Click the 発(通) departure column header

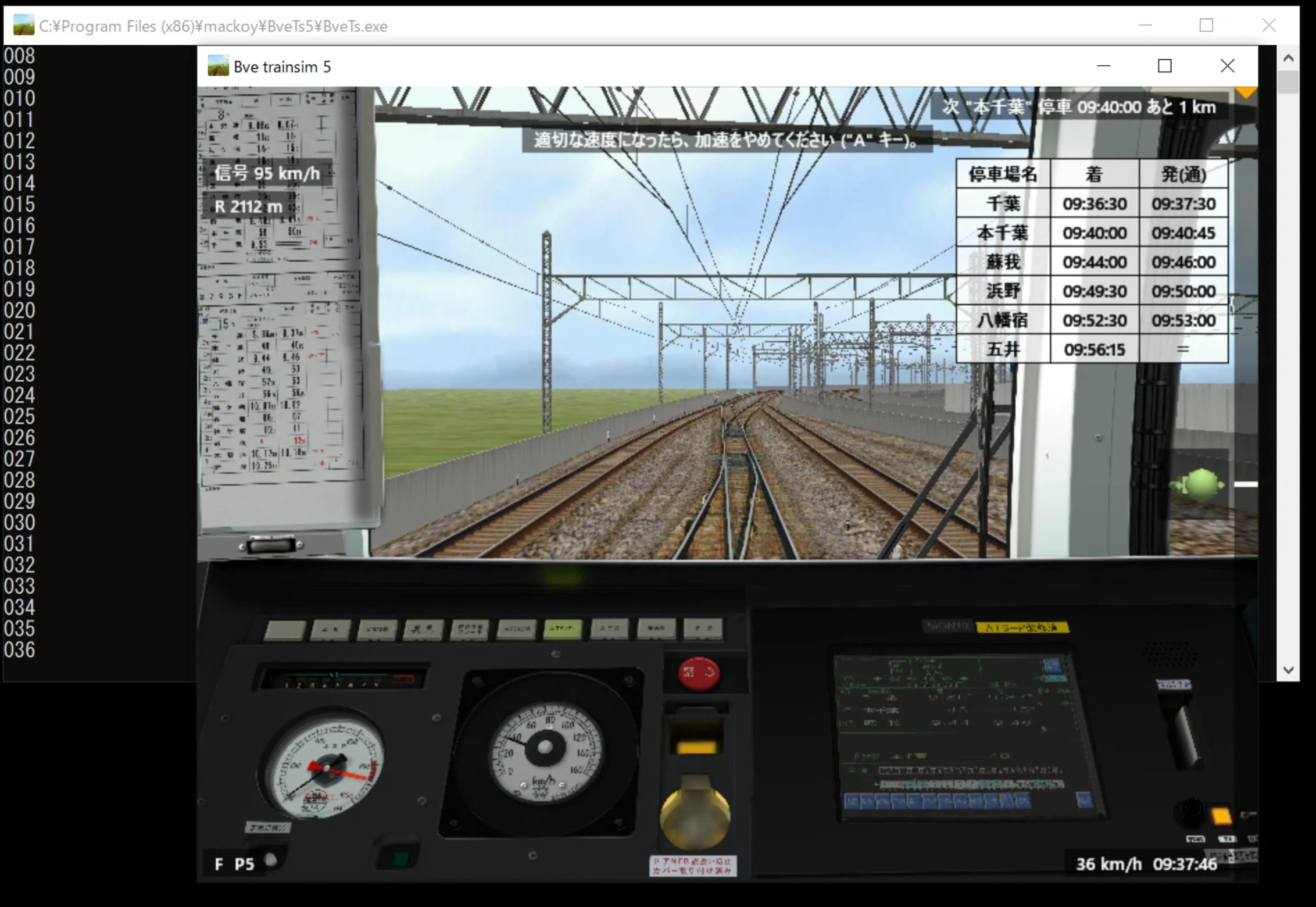(1183, 174)
